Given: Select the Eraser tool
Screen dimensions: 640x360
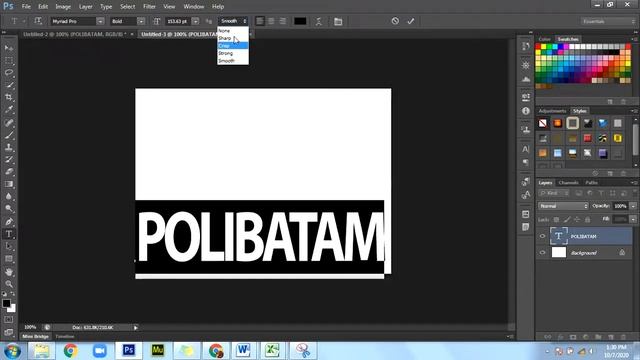Looking at the screenshot, I should pyautogui.click(x=9, y=171).
